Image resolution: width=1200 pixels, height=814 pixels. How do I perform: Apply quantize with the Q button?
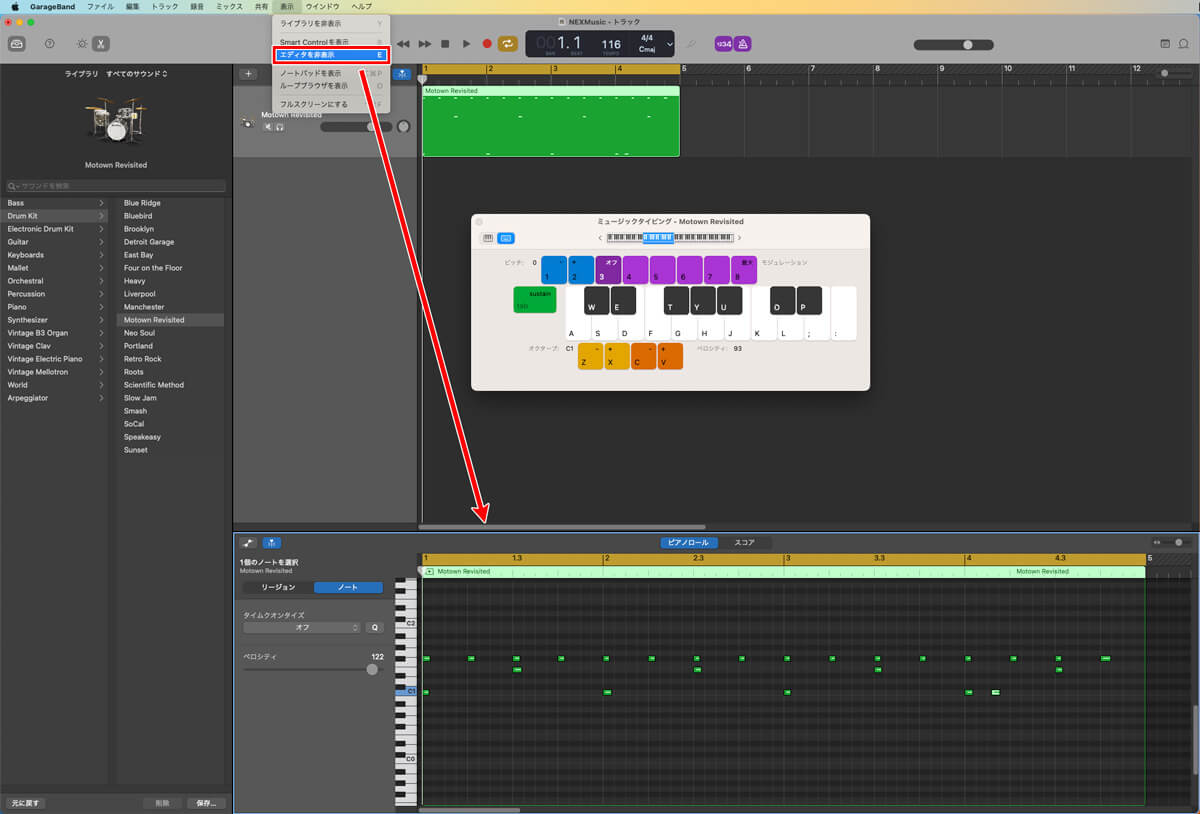pyautogui.click(x=374, y=628)
